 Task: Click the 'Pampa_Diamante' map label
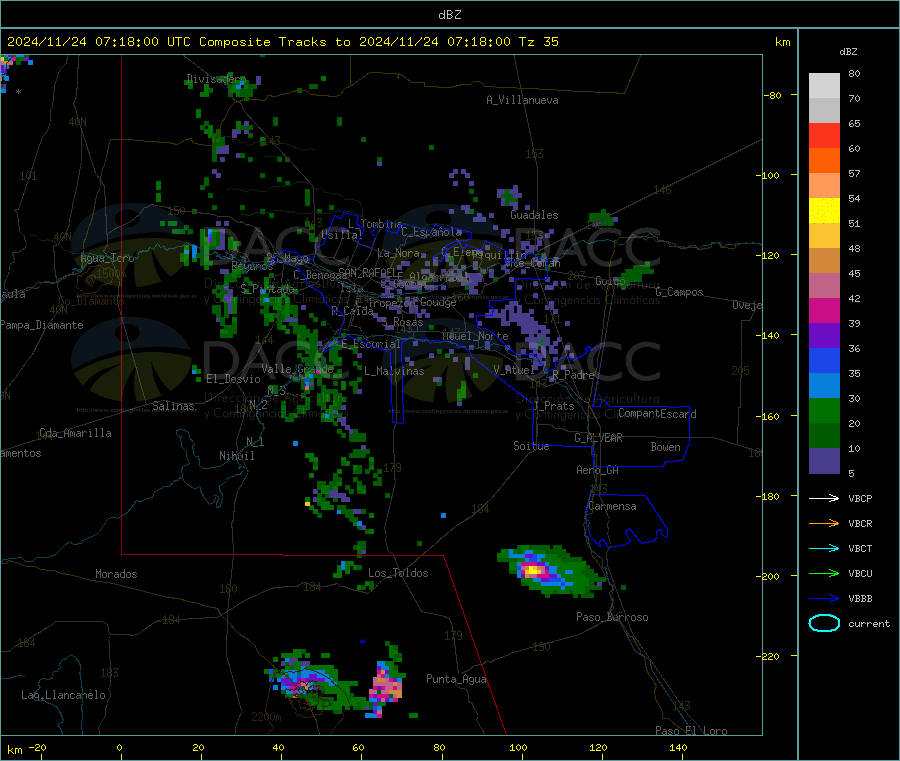(x=42, y=325)
